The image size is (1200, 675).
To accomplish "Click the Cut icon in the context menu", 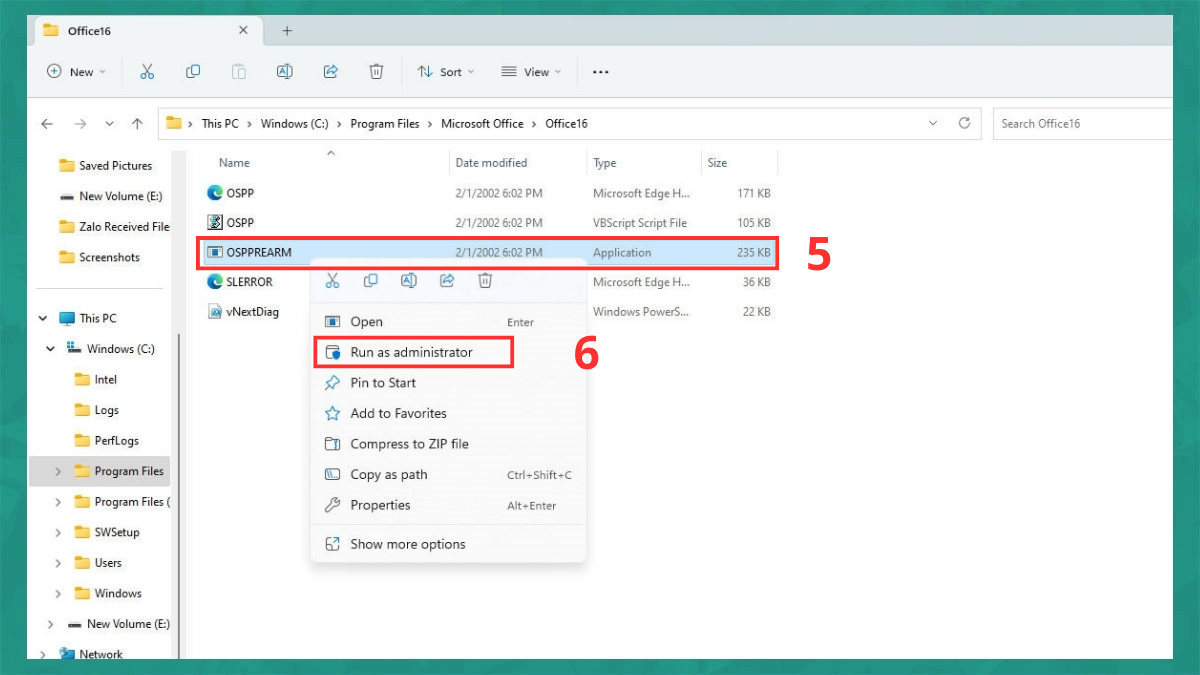I will point(333,281).
